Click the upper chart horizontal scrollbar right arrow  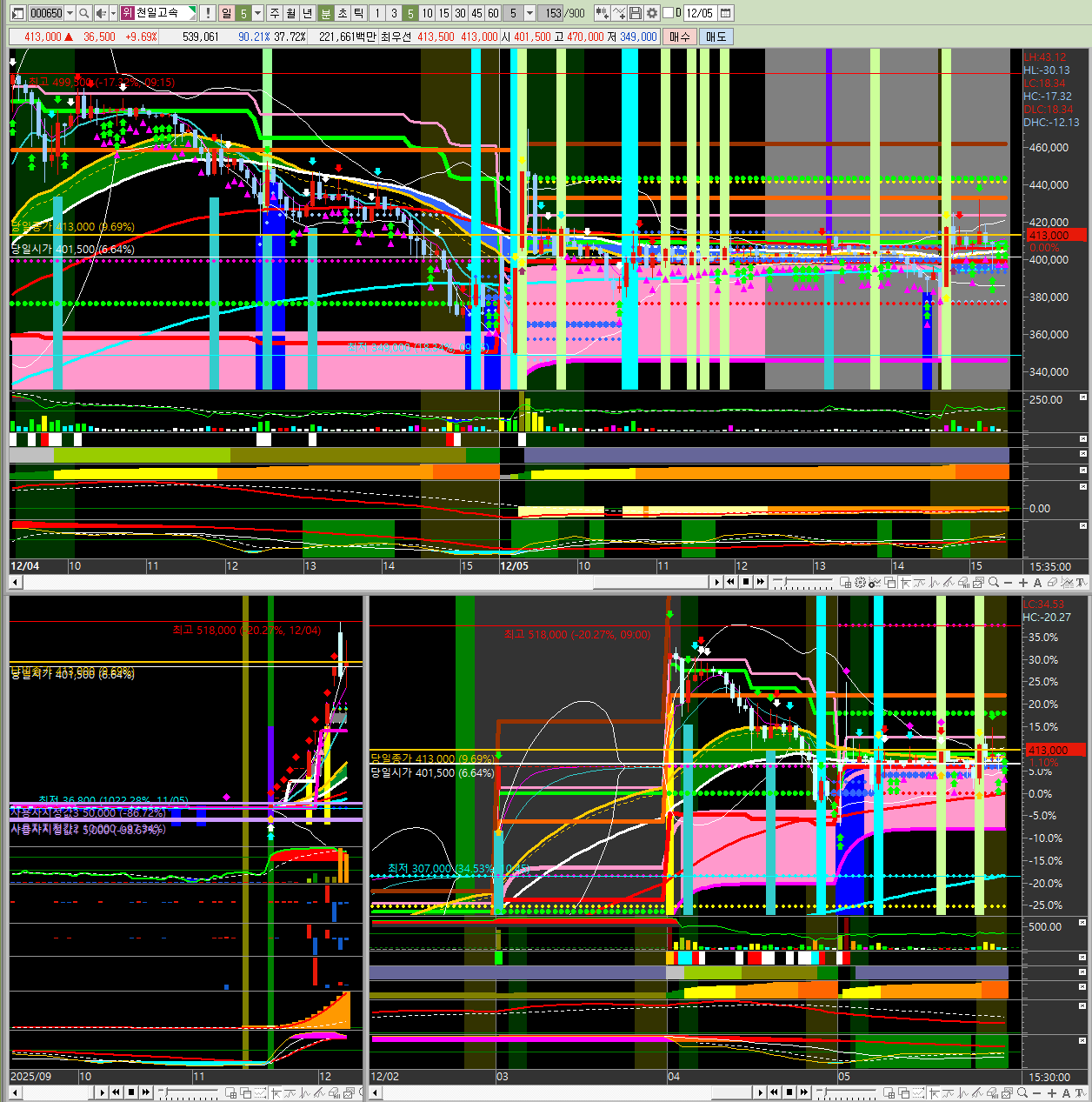coord(716,583)
